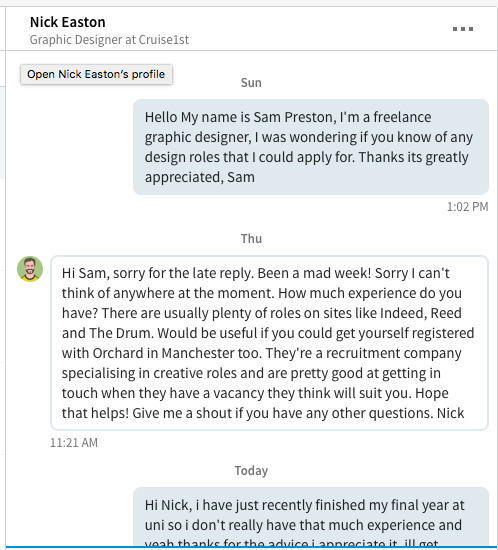The width and height of the screenshot is (498, 550).
Task: Click Nick Easton's avatar photo
Action: [30, 269]
